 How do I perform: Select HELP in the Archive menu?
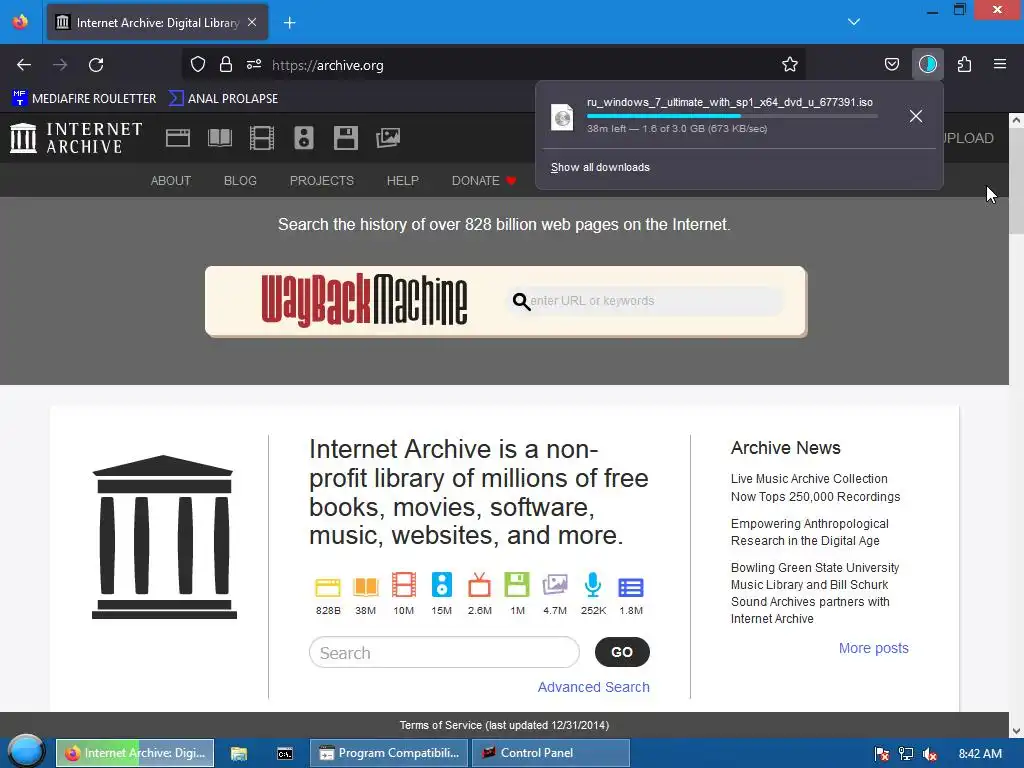[403, 181]
